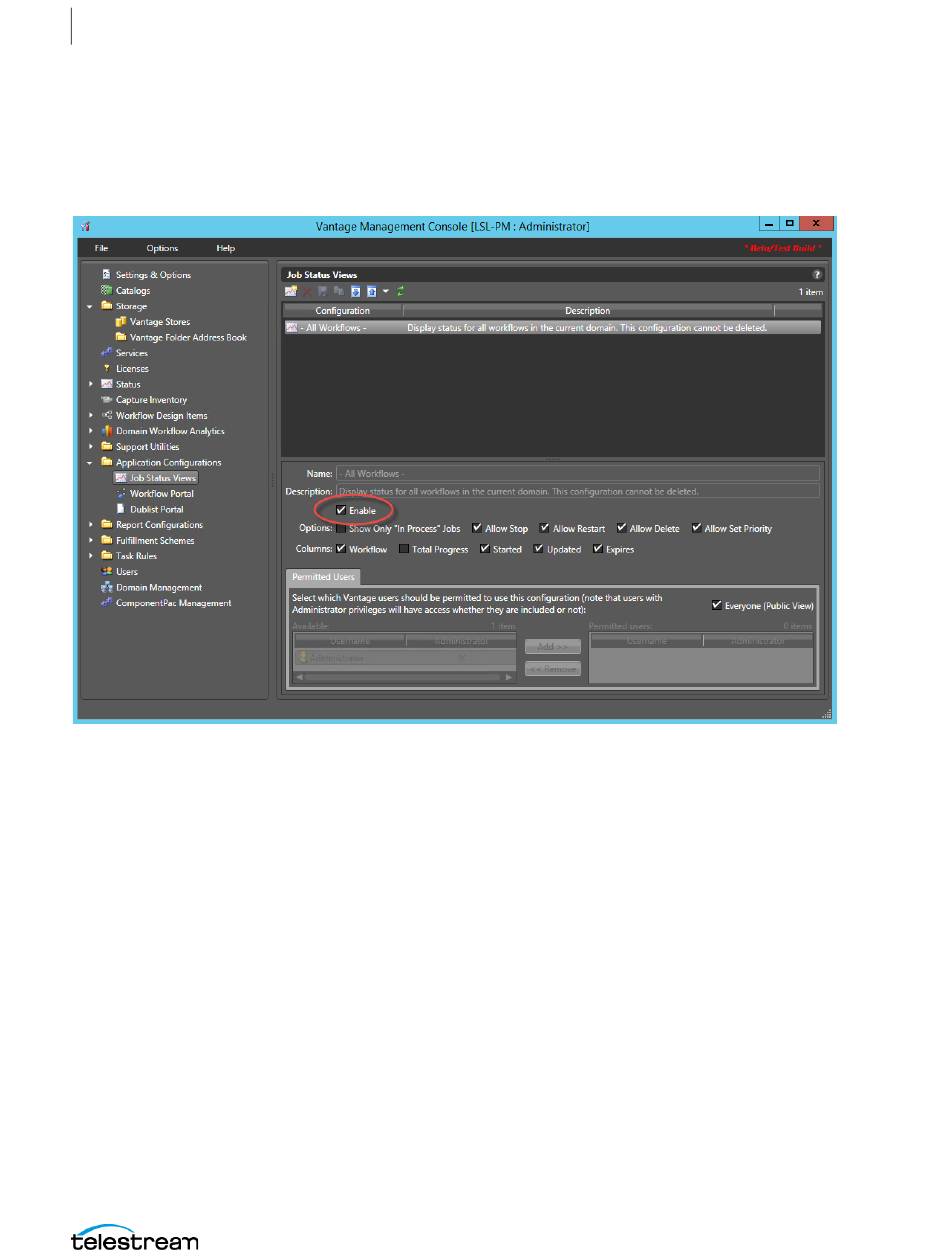Image resolution: width=950 pixels, height=1260 pixels.
Task: Click the << Remove button
Action: tap(553, 669)
